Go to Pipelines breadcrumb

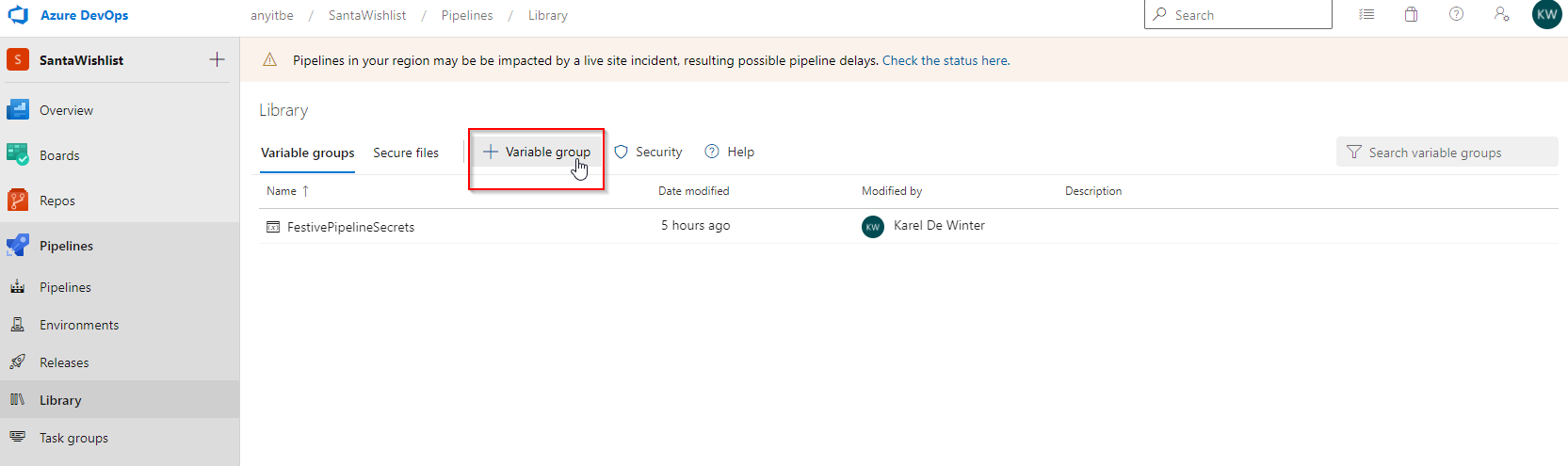[467, 15]
